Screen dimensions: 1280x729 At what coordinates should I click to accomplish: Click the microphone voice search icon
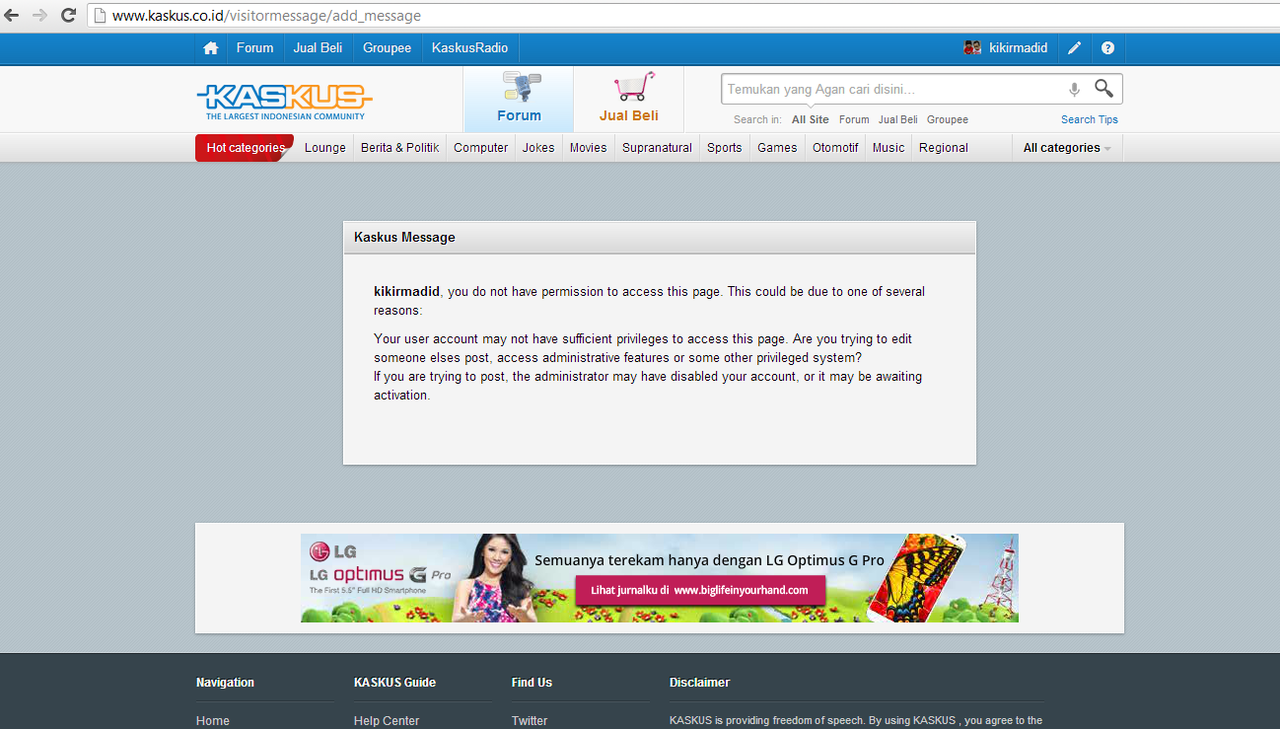point(1074,89)
